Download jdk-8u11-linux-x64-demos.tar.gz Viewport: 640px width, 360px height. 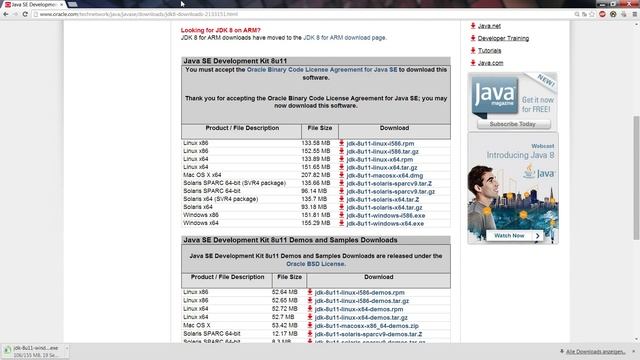coord(361,318)
